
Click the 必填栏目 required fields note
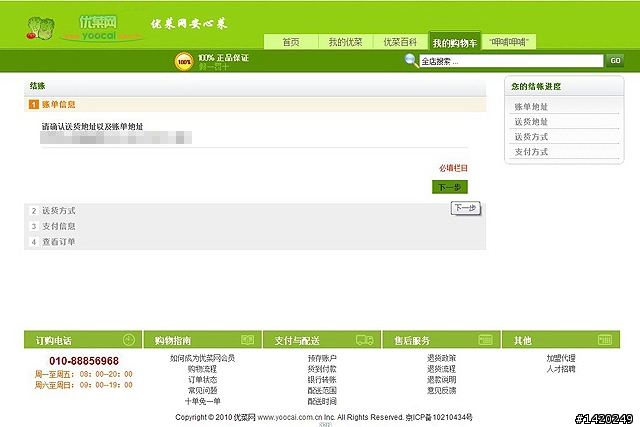(x=453, y=168)
